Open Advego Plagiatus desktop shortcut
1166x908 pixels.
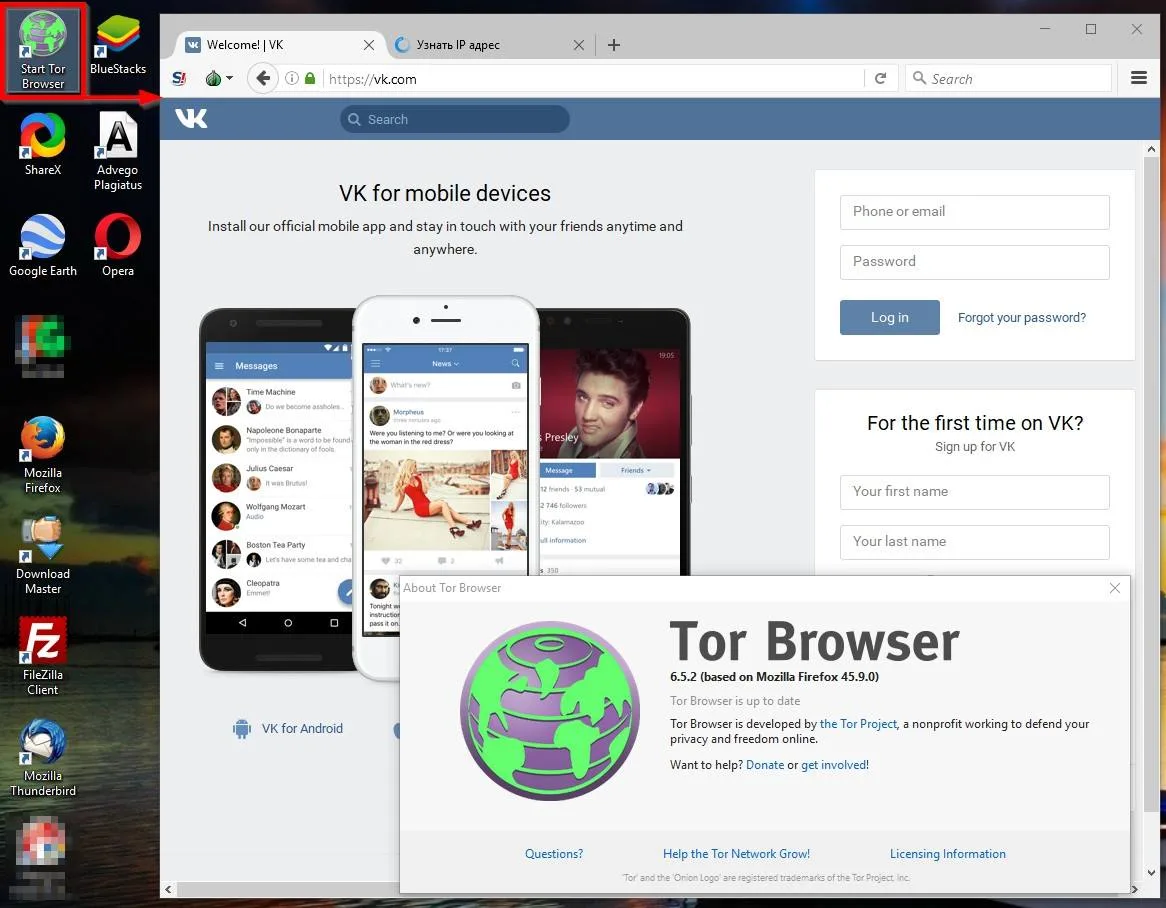pos(117,152)
